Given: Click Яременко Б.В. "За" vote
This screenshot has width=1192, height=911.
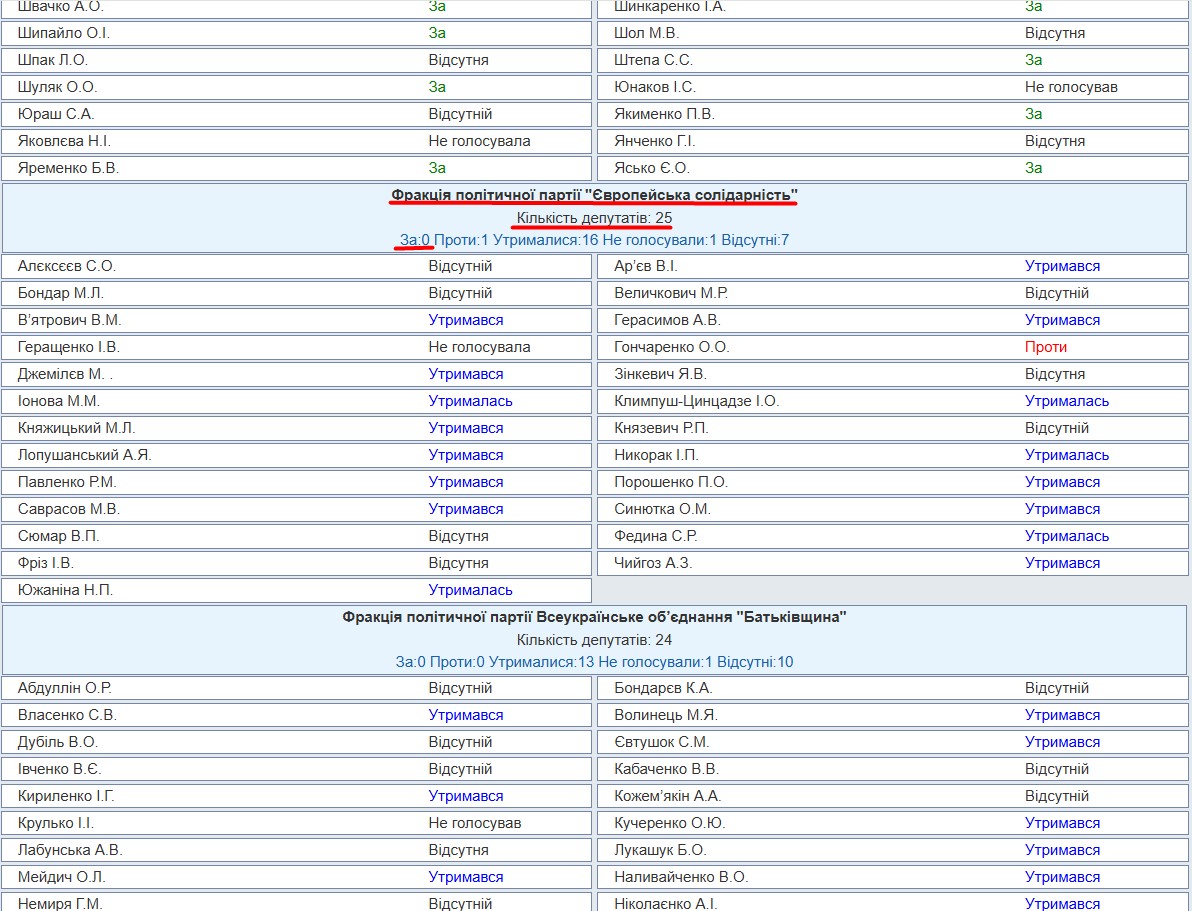Looking at the screenshot, I should pos(437,168).
